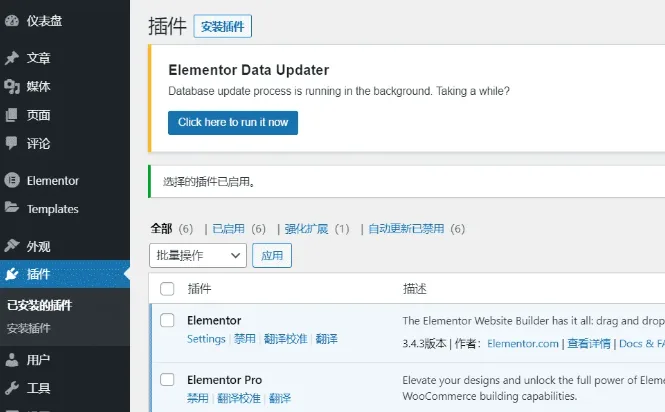Click 翻译 under Elementor plugin
This screenshot has width=665, height=412.
tap(327, 339)
